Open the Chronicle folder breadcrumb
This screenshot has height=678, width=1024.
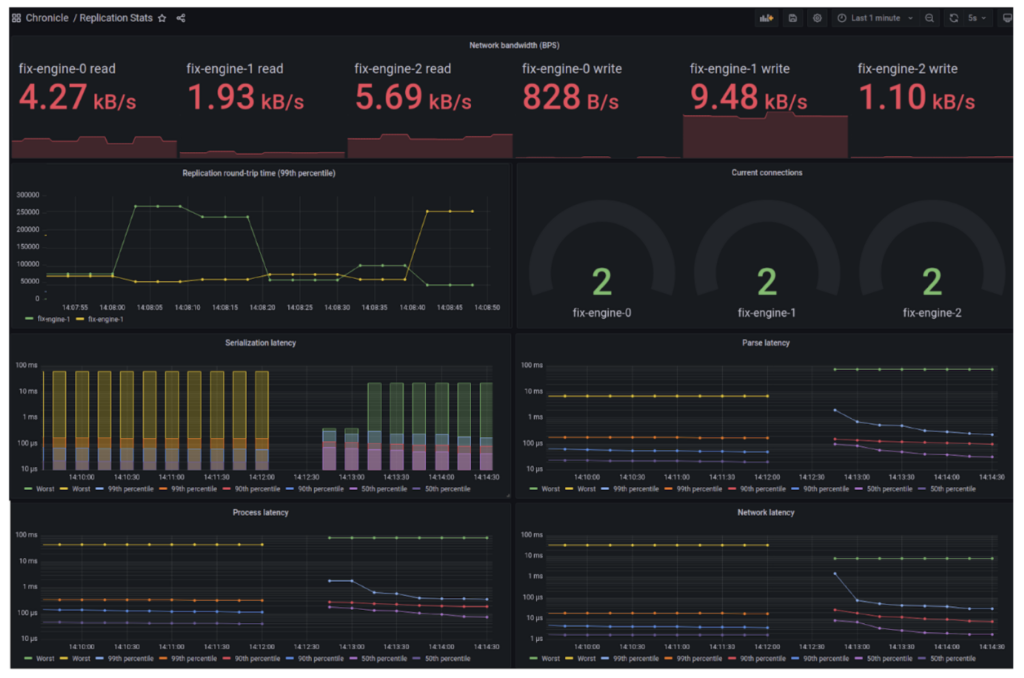coord(47,18)
